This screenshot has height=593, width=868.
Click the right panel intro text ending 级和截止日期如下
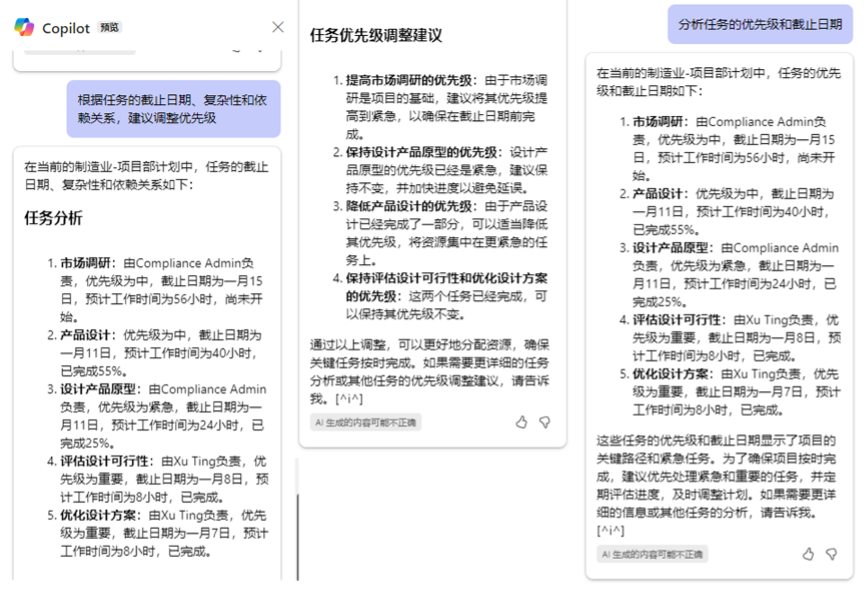point(719,81)
